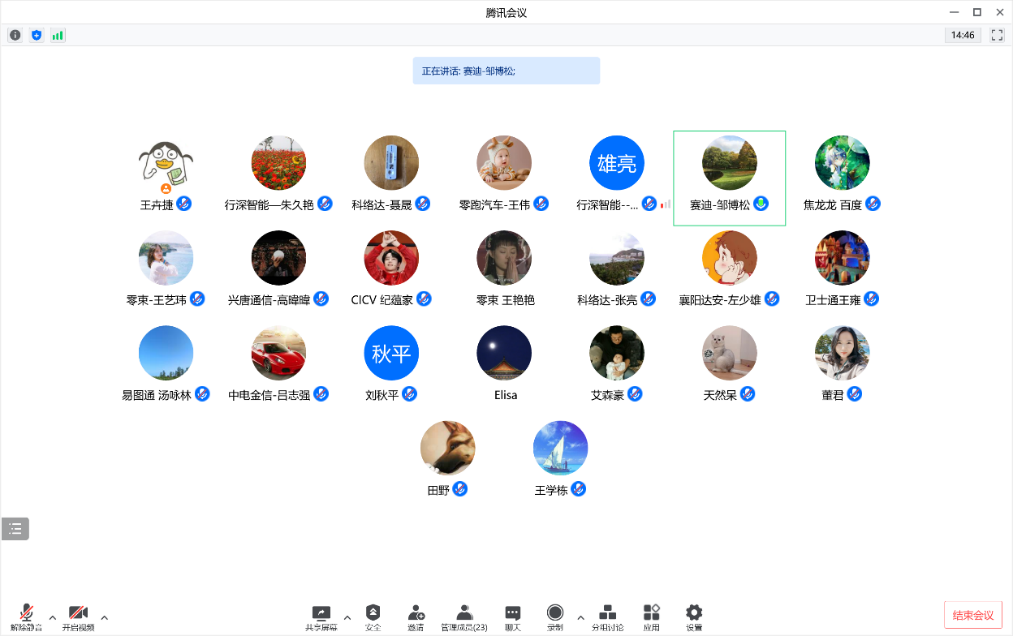Click mic icon beside 易图通 汤咏林
This screenshot has height=636, width=1013.
[x=202, y=394]
